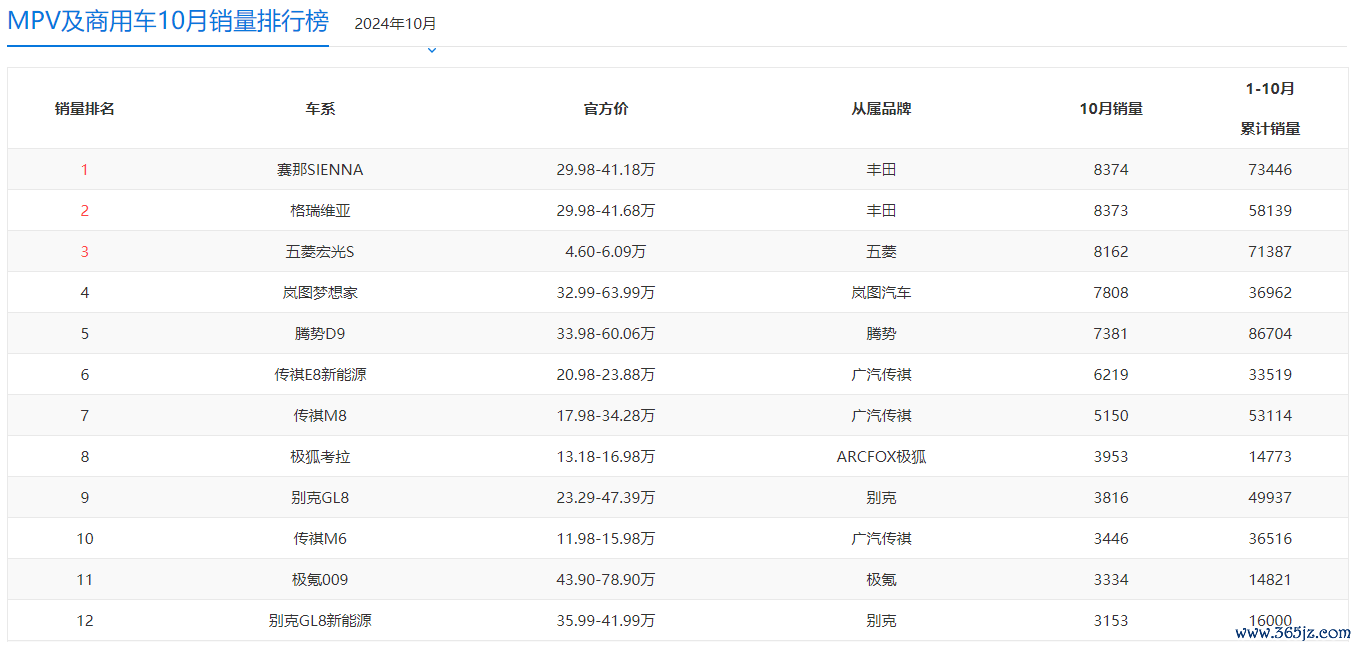Click the 销量排名 column header

coord(85,109)
